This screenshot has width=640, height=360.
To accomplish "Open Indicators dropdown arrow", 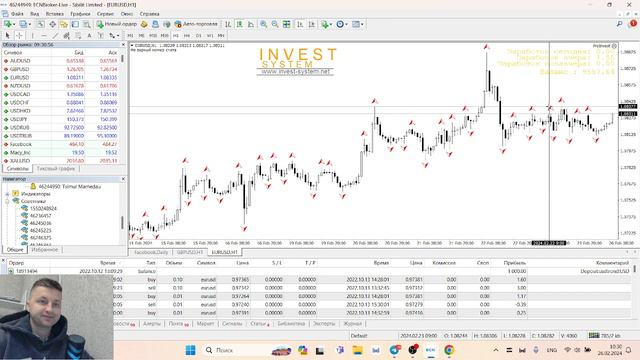I will [331, 24].
